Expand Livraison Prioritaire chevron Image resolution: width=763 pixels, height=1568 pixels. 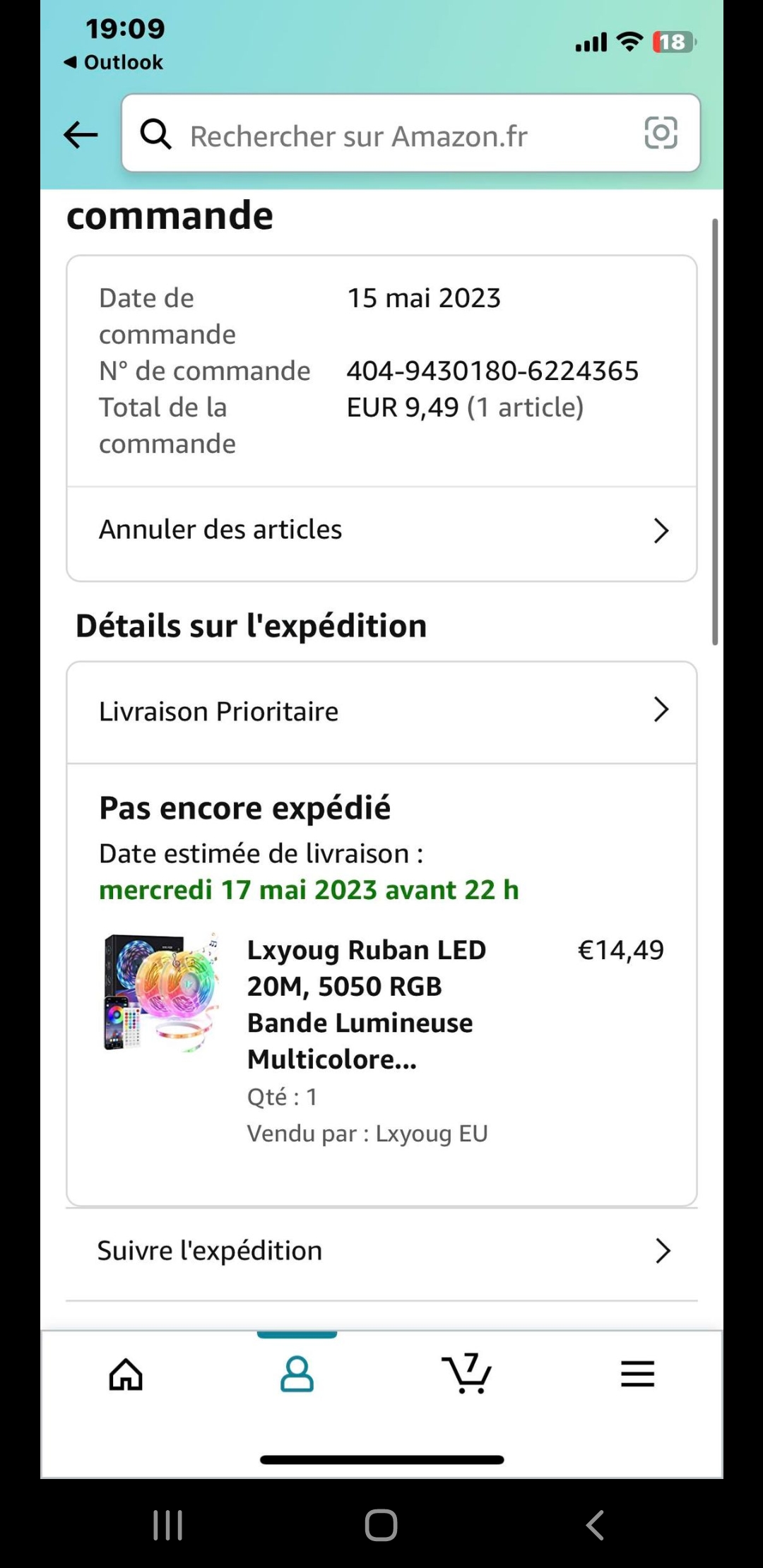[661, 710]
